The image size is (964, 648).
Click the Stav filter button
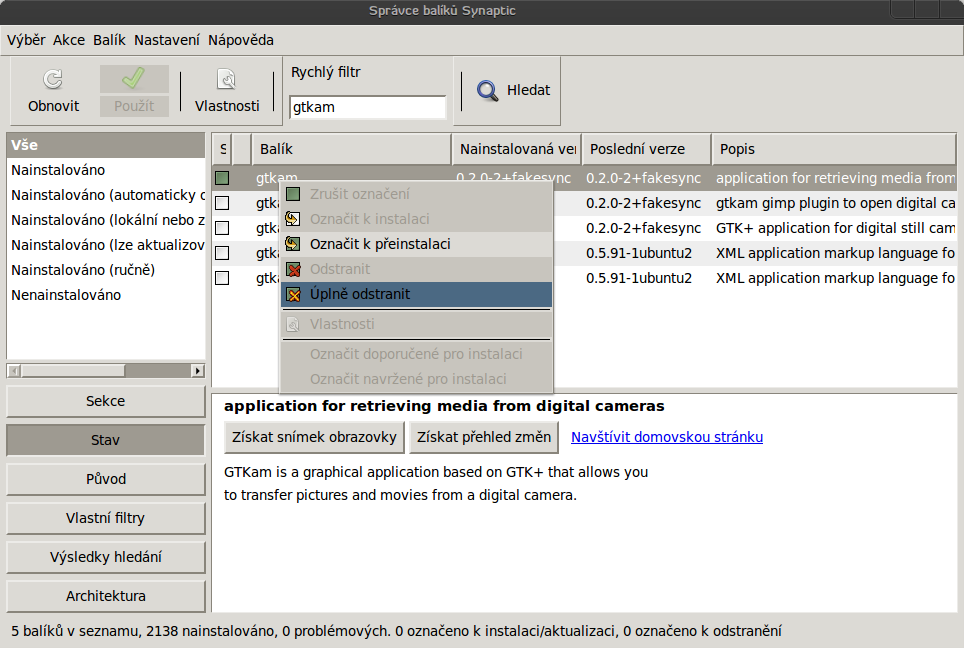pyautogui.click(x=106, y=440)
